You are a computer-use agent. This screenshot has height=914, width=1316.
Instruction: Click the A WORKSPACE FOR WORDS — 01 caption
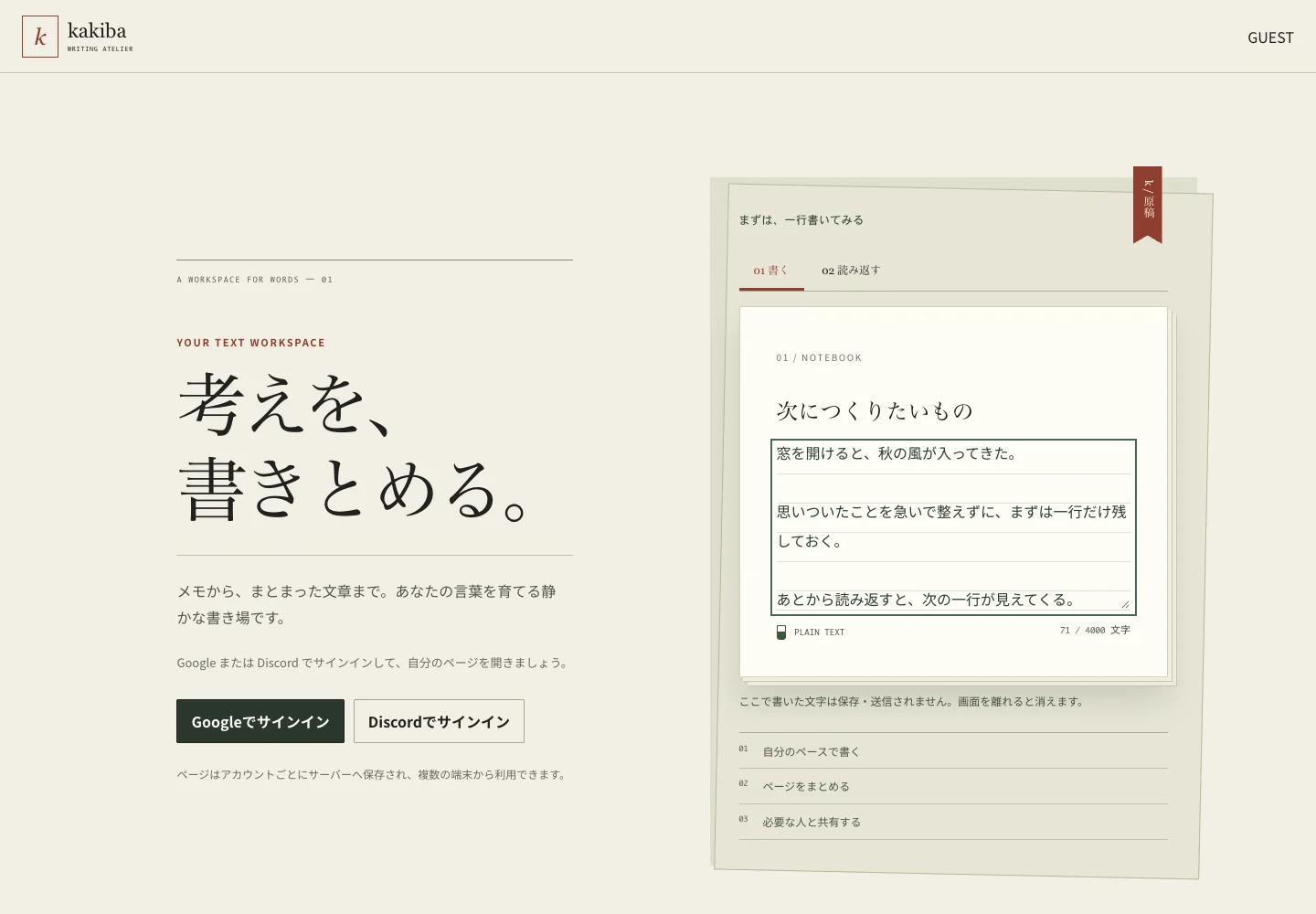(x=255, y=280)
